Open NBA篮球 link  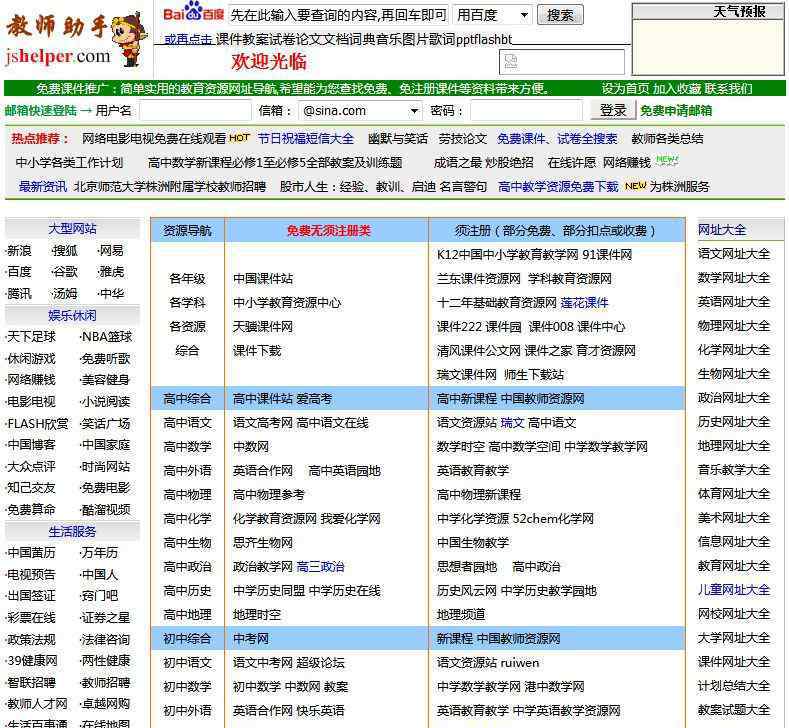click(x=107, y=337)
